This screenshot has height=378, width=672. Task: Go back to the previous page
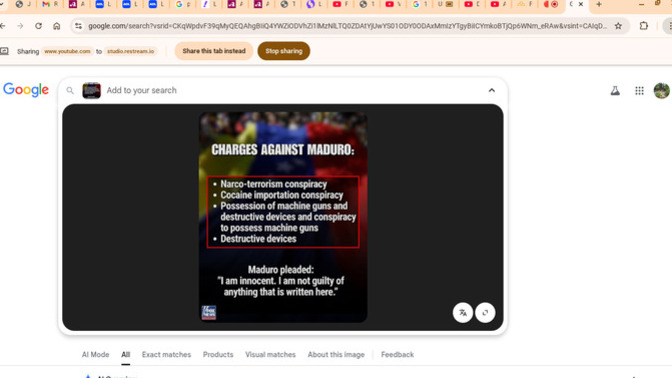pos(3,26)
